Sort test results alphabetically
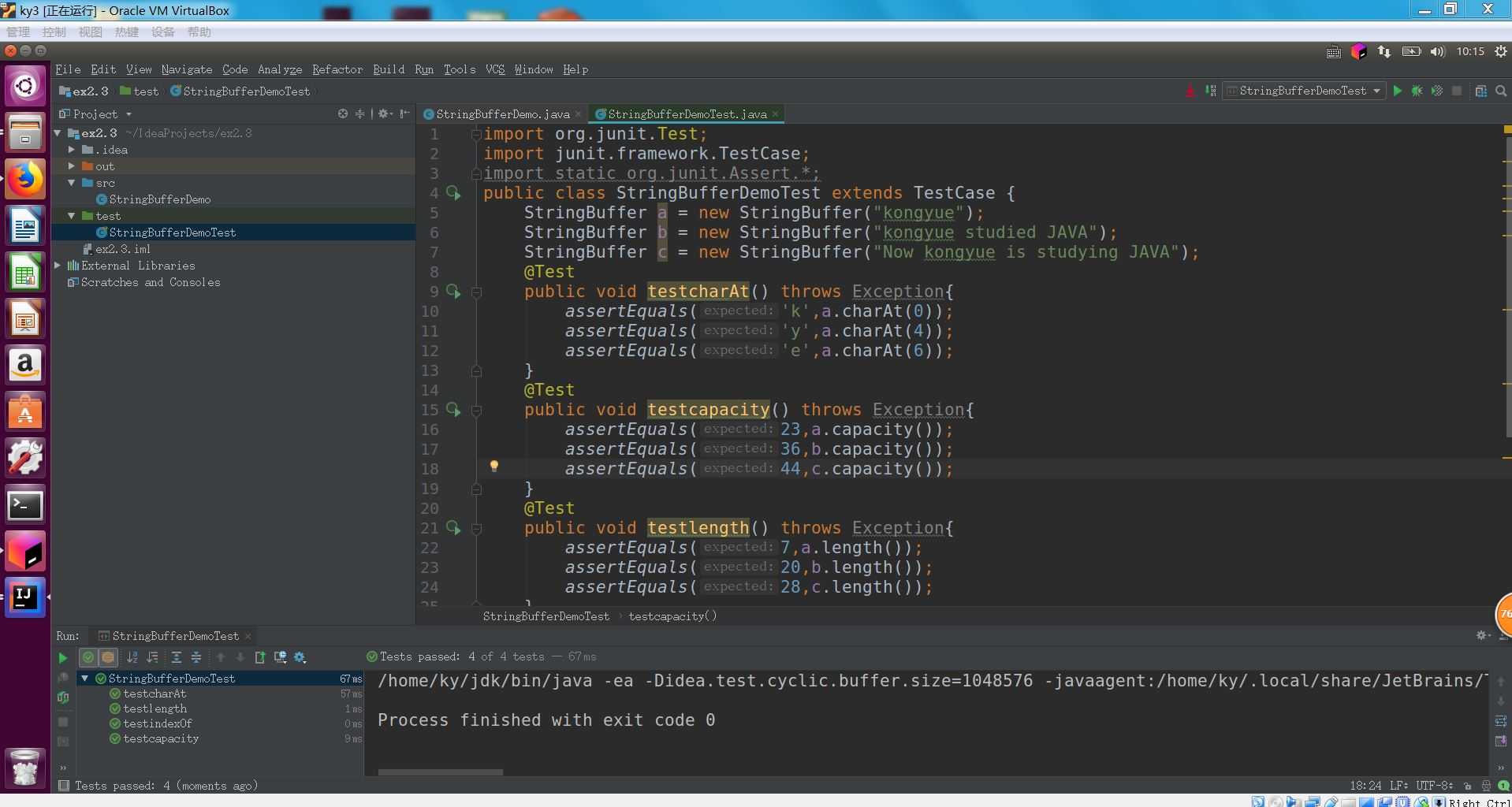Viewport: 1512px width, 807px height. [x=132, y=657]
